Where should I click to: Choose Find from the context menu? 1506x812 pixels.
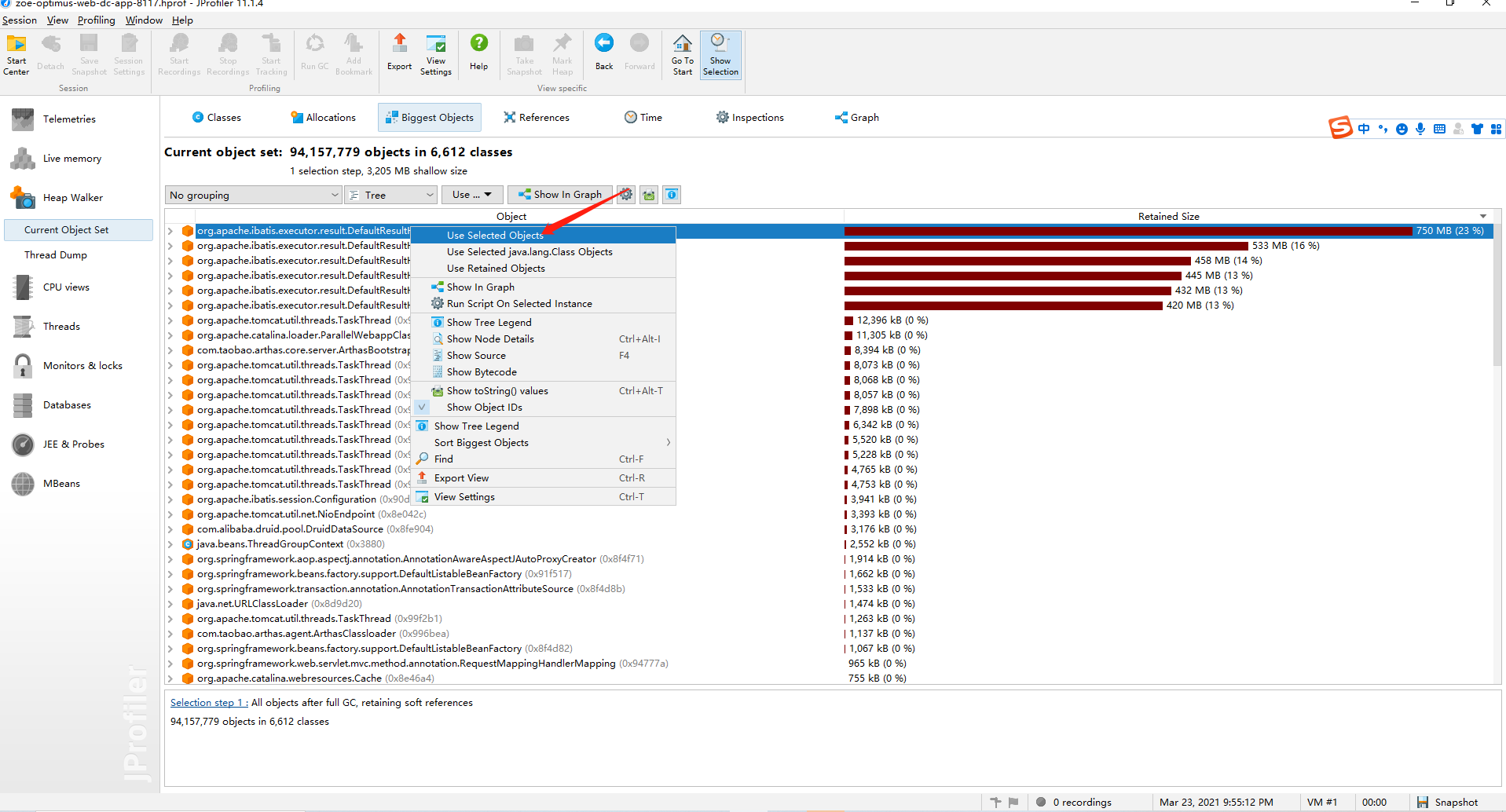point(543,459)
